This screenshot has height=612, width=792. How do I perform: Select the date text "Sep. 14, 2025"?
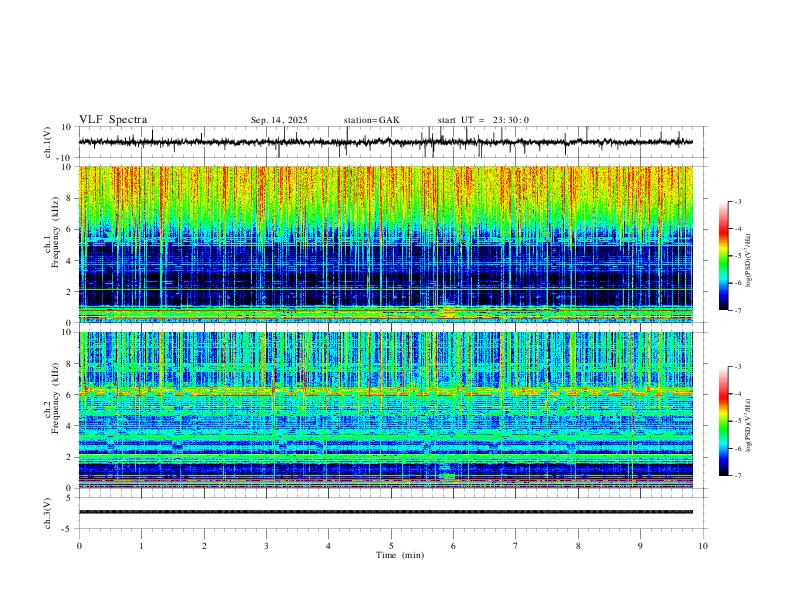click(279, 120)
